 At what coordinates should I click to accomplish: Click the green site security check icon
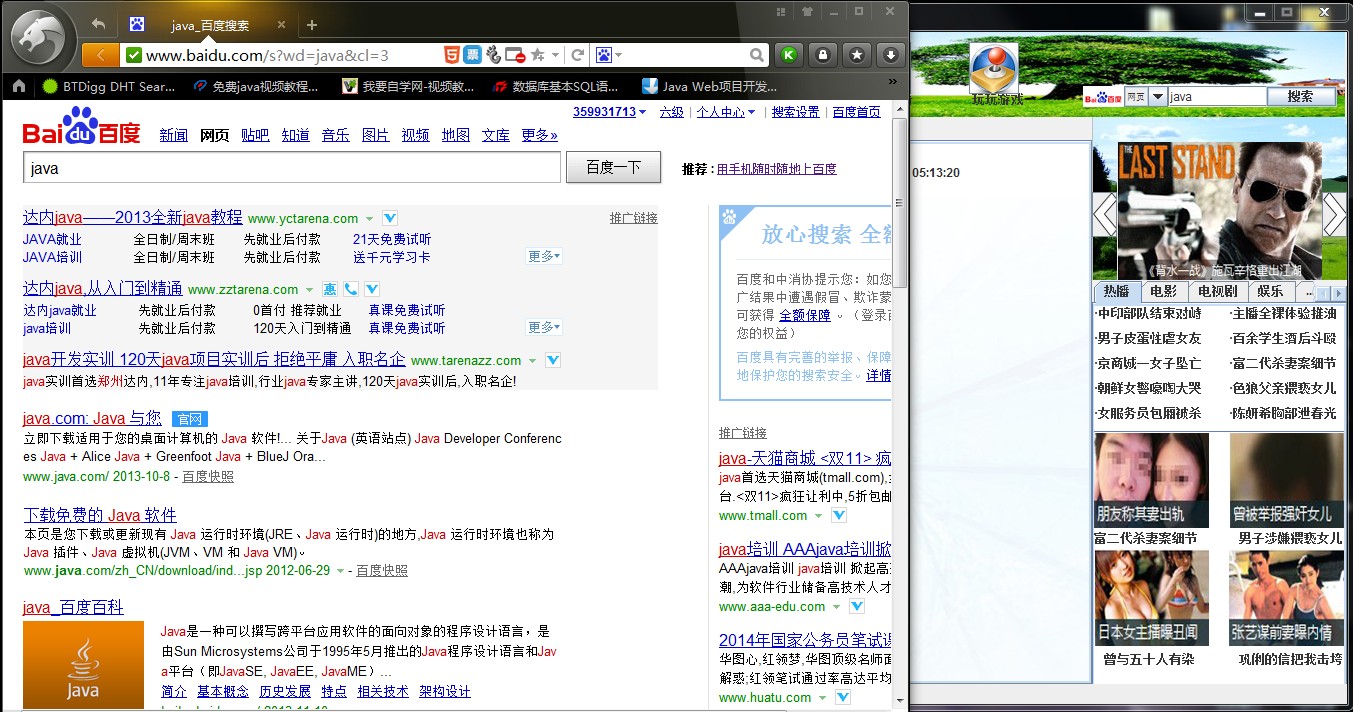click(x=134, y=55)
